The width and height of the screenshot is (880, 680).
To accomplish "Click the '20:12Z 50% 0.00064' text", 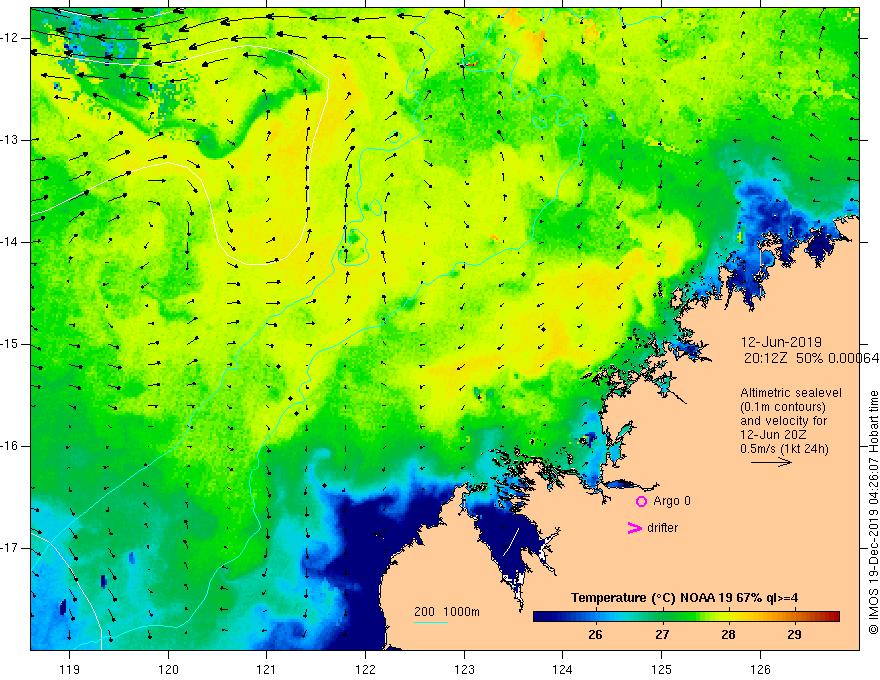I will [x=811, y=358].
